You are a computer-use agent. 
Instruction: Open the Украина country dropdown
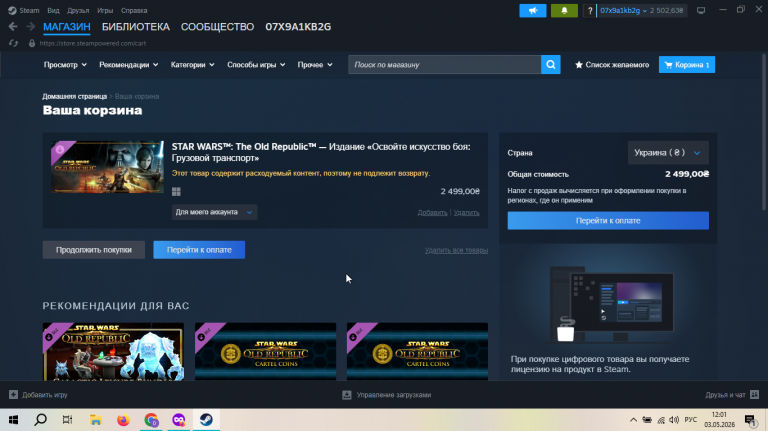coord(668,153)
